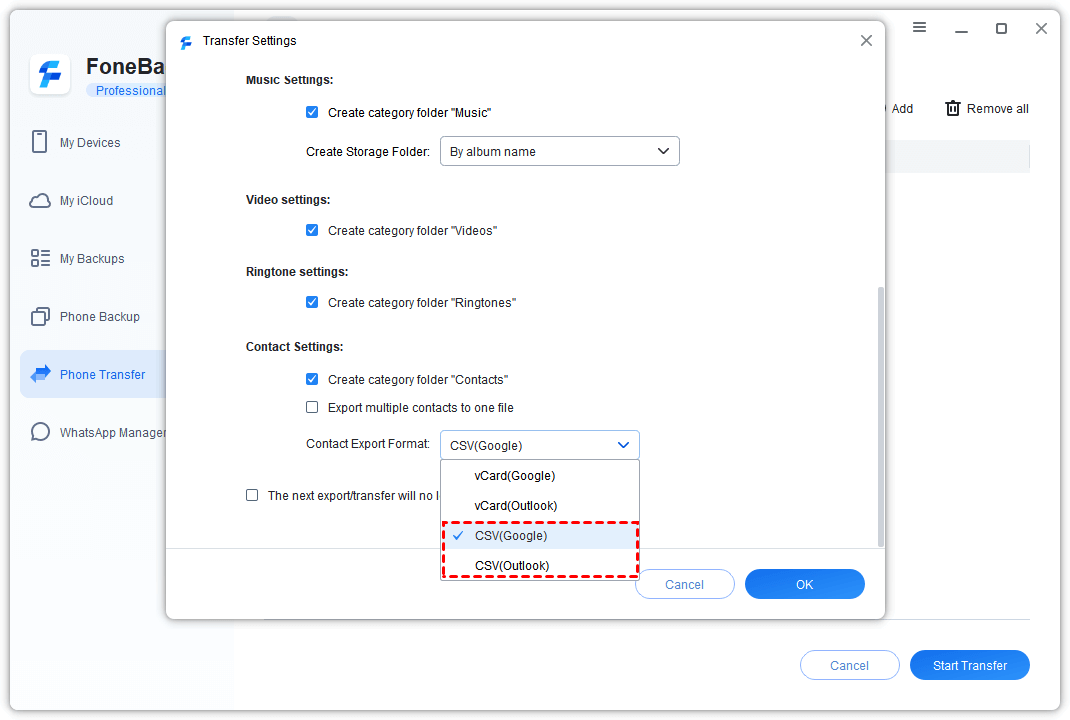Open the By album name dropdown
Viewport: 1070px width, 720px height.
(559, 151)
